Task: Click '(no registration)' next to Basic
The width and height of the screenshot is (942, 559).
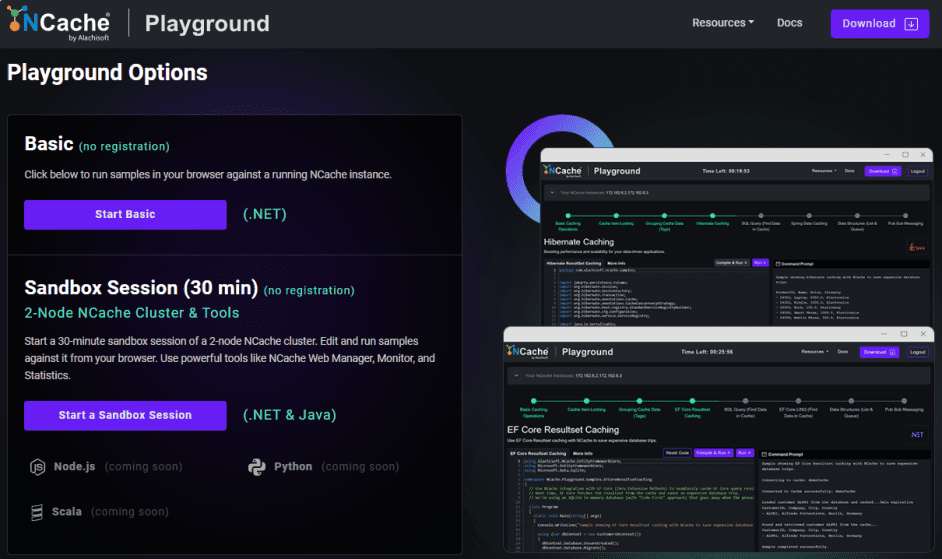Action: click(124, 147)
